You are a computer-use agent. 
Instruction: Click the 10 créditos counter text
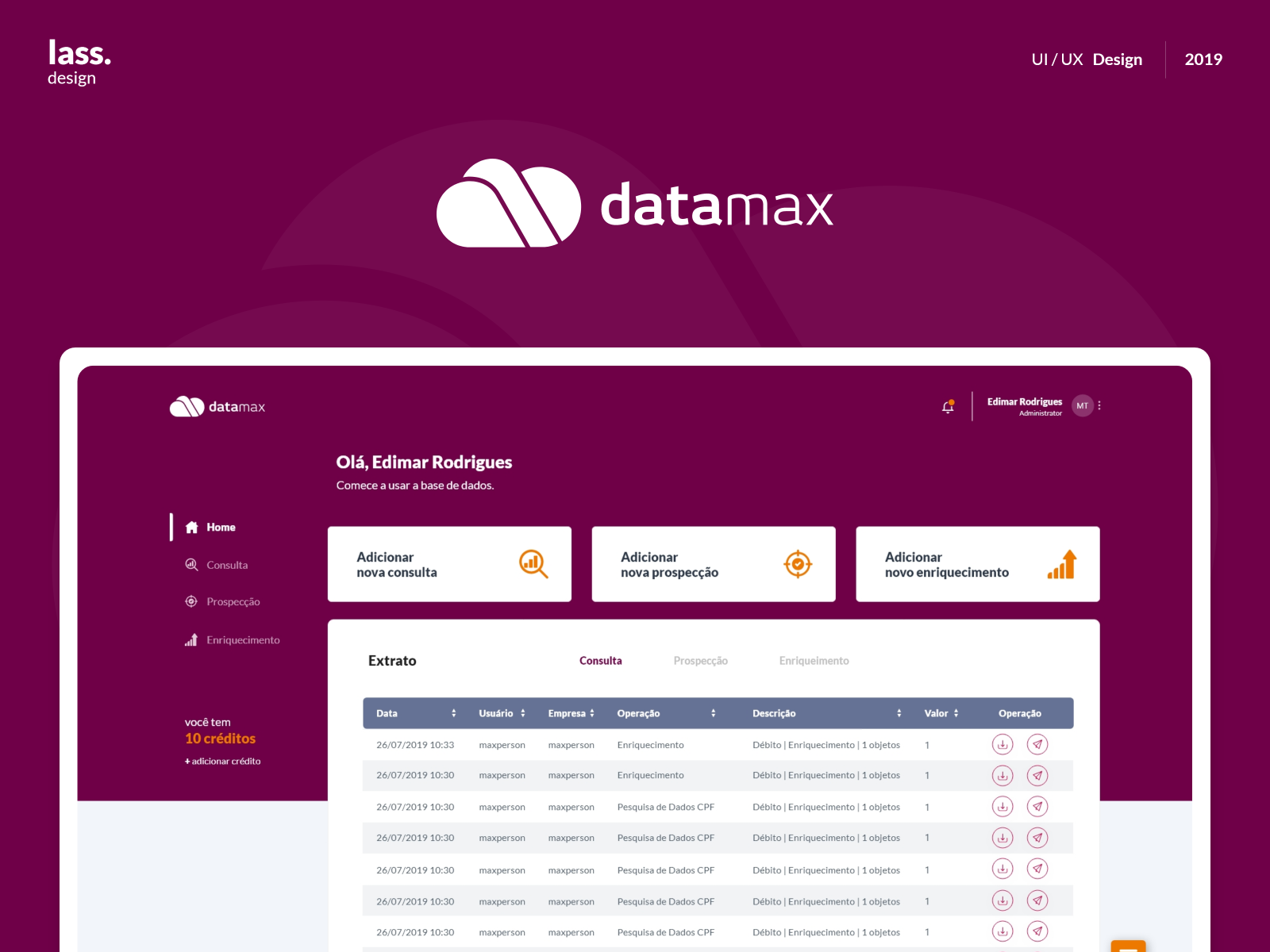[x=220, y=738]
